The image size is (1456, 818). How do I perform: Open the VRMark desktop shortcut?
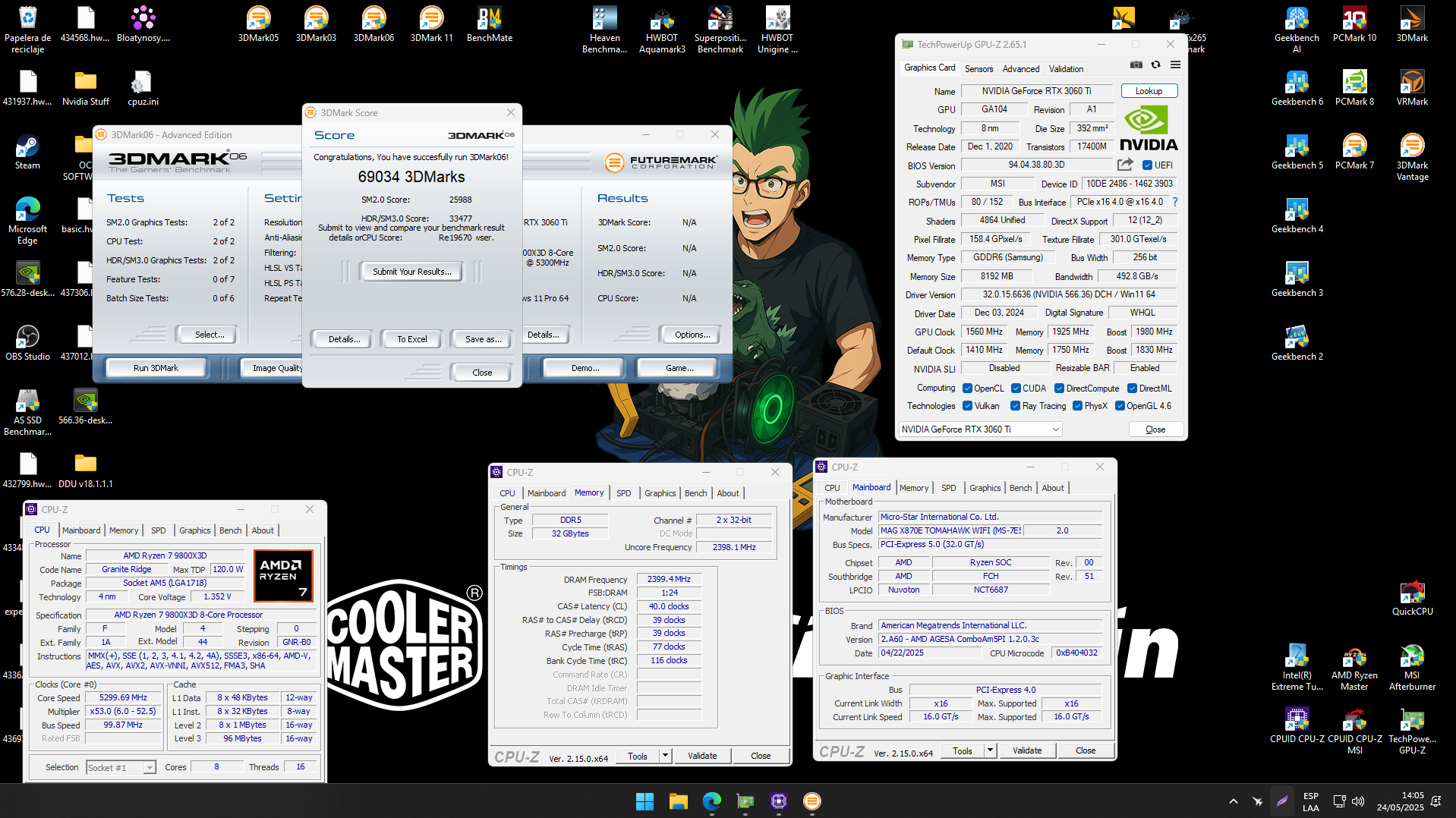pyautogui.click(x=1412, y=88)
